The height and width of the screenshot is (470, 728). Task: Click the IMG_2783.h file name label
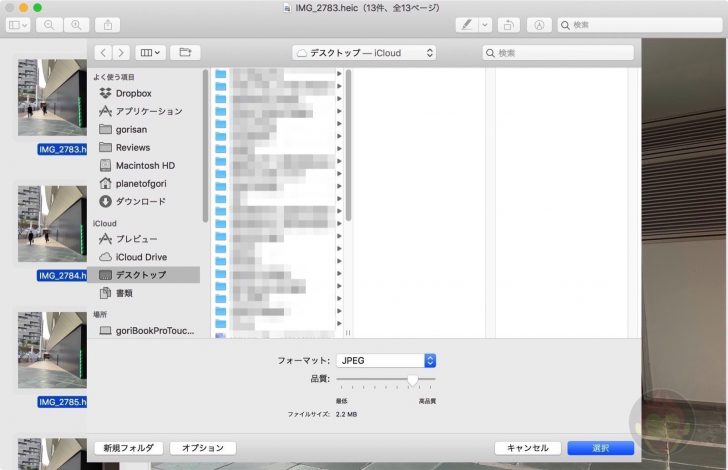(x=62, y=149)
